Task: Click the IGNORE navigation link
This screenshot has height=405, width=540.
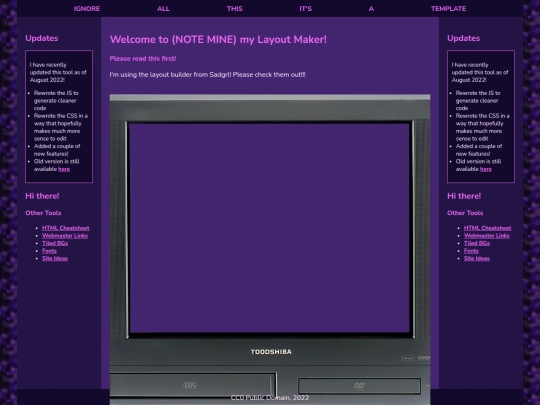Action: (87, 9)
